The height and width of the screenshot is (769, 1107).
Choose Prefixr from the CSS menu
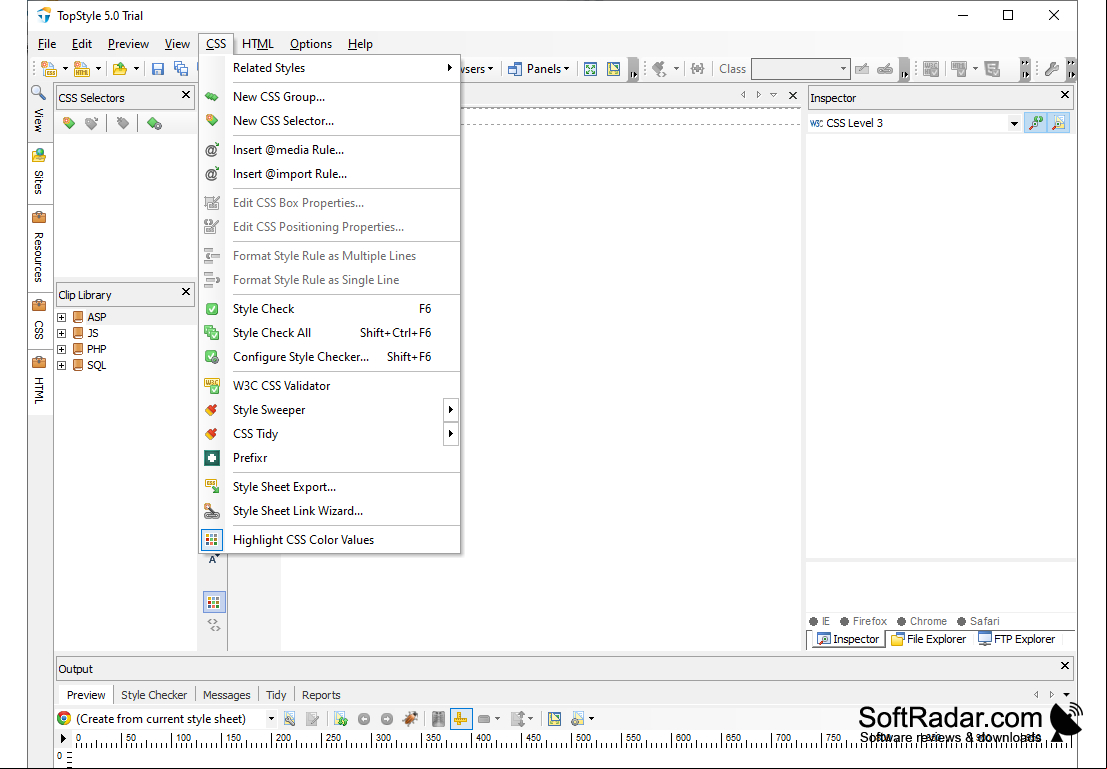[x=330, y=458]
